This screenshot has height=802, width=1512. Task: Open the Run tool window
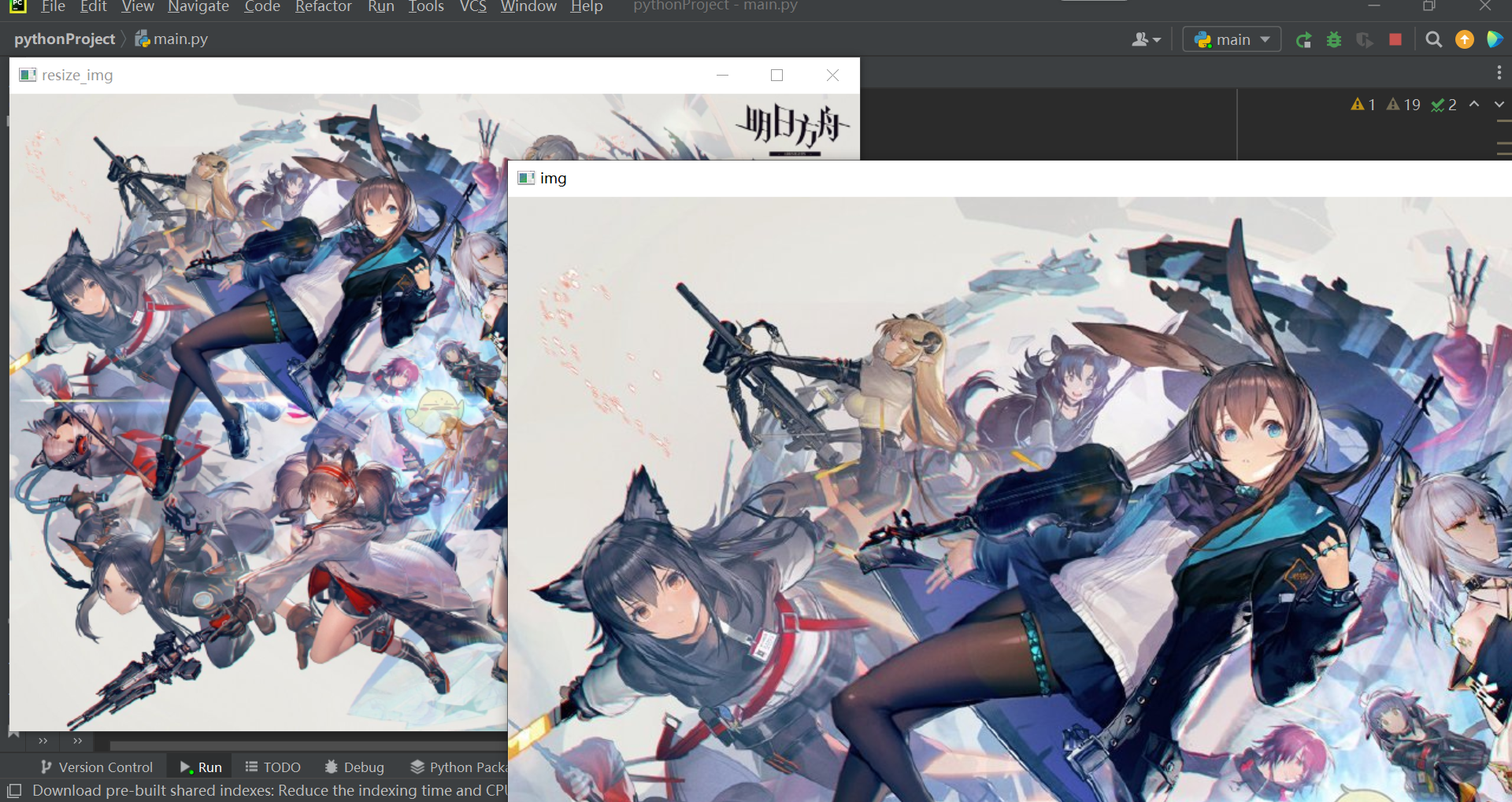pos(201,767)
